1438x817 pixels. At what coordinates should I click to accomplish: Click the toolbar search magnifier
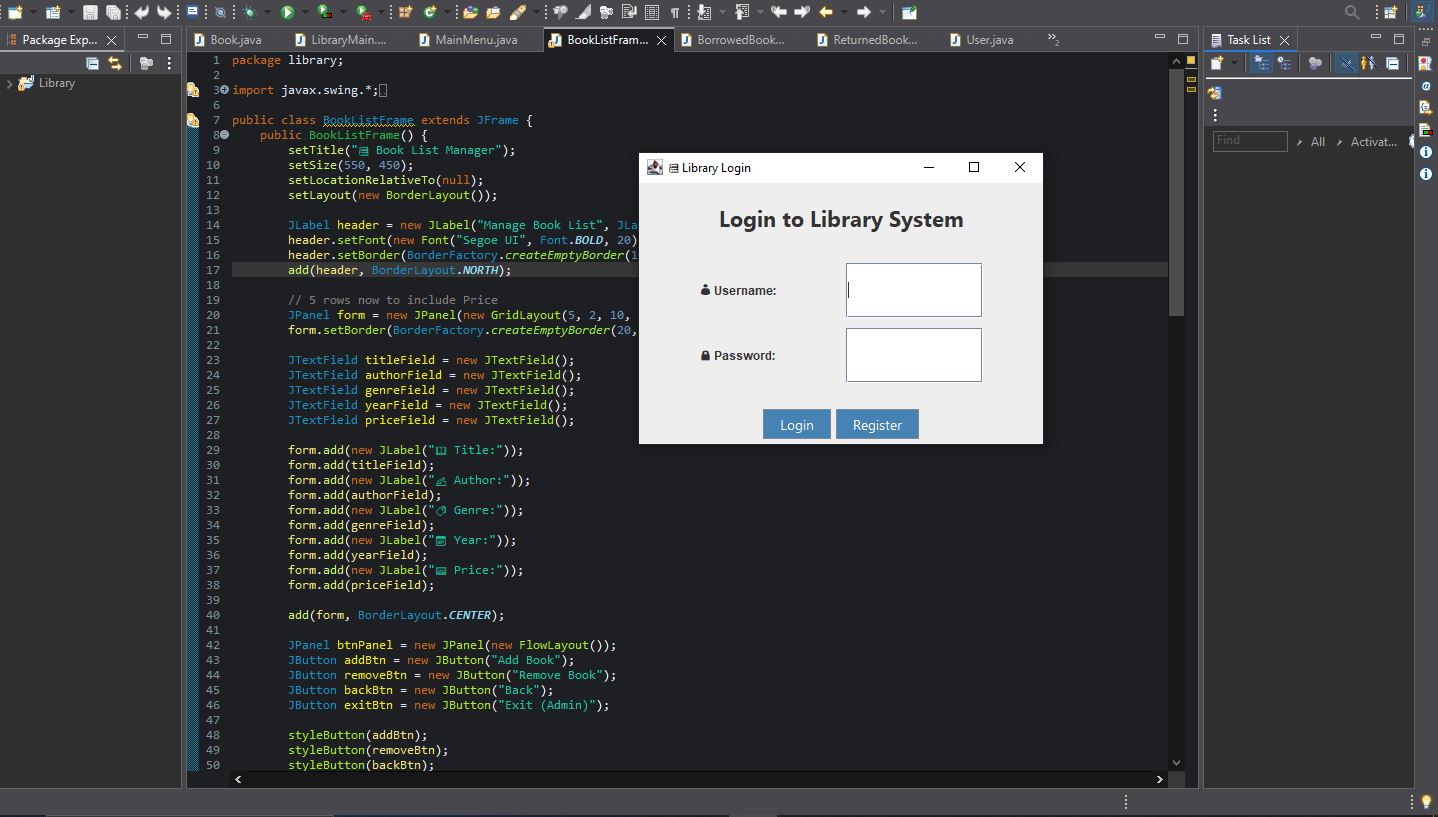1352,12
